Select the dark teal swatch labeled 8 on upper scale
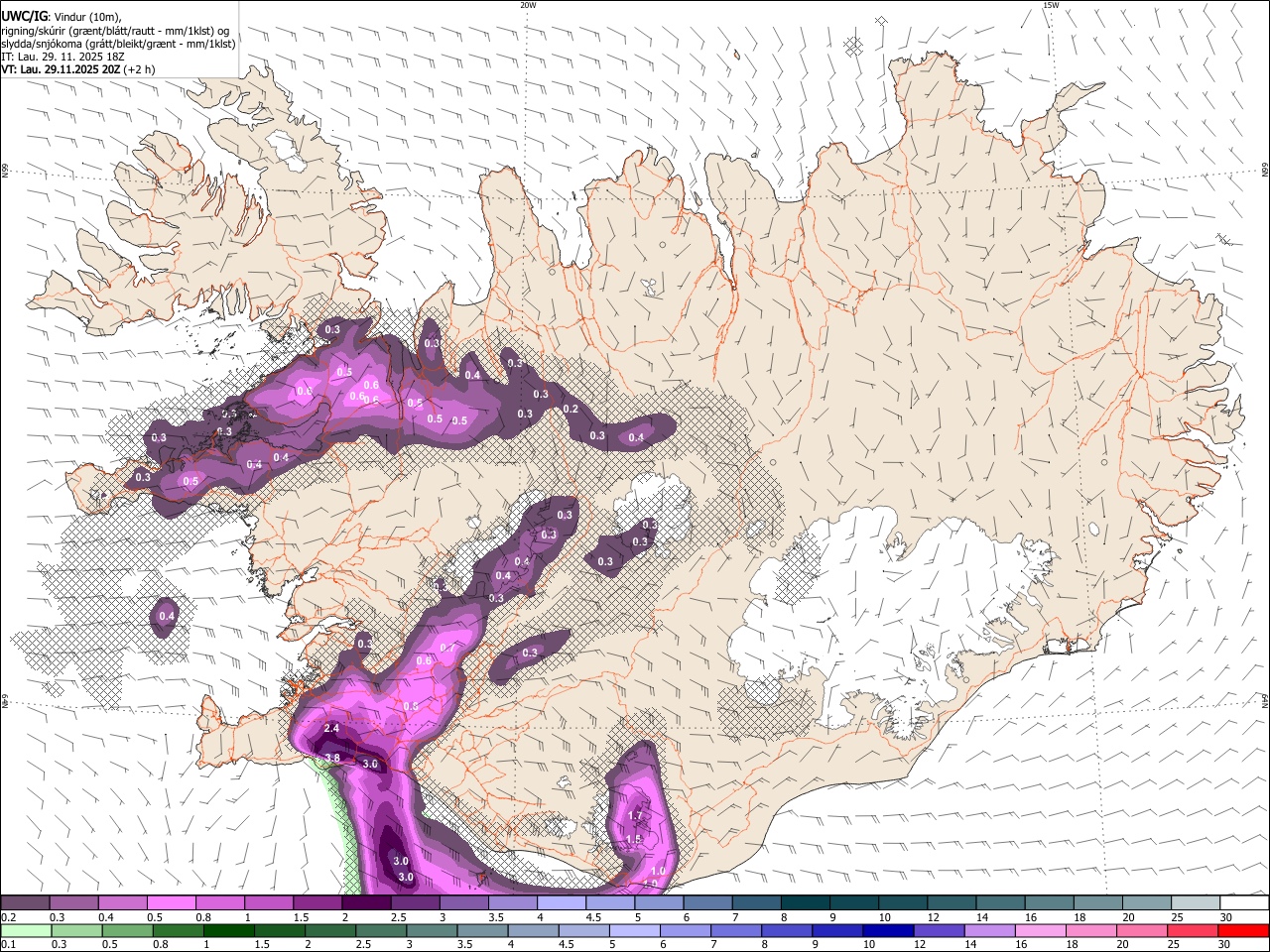 click(806, 903)
